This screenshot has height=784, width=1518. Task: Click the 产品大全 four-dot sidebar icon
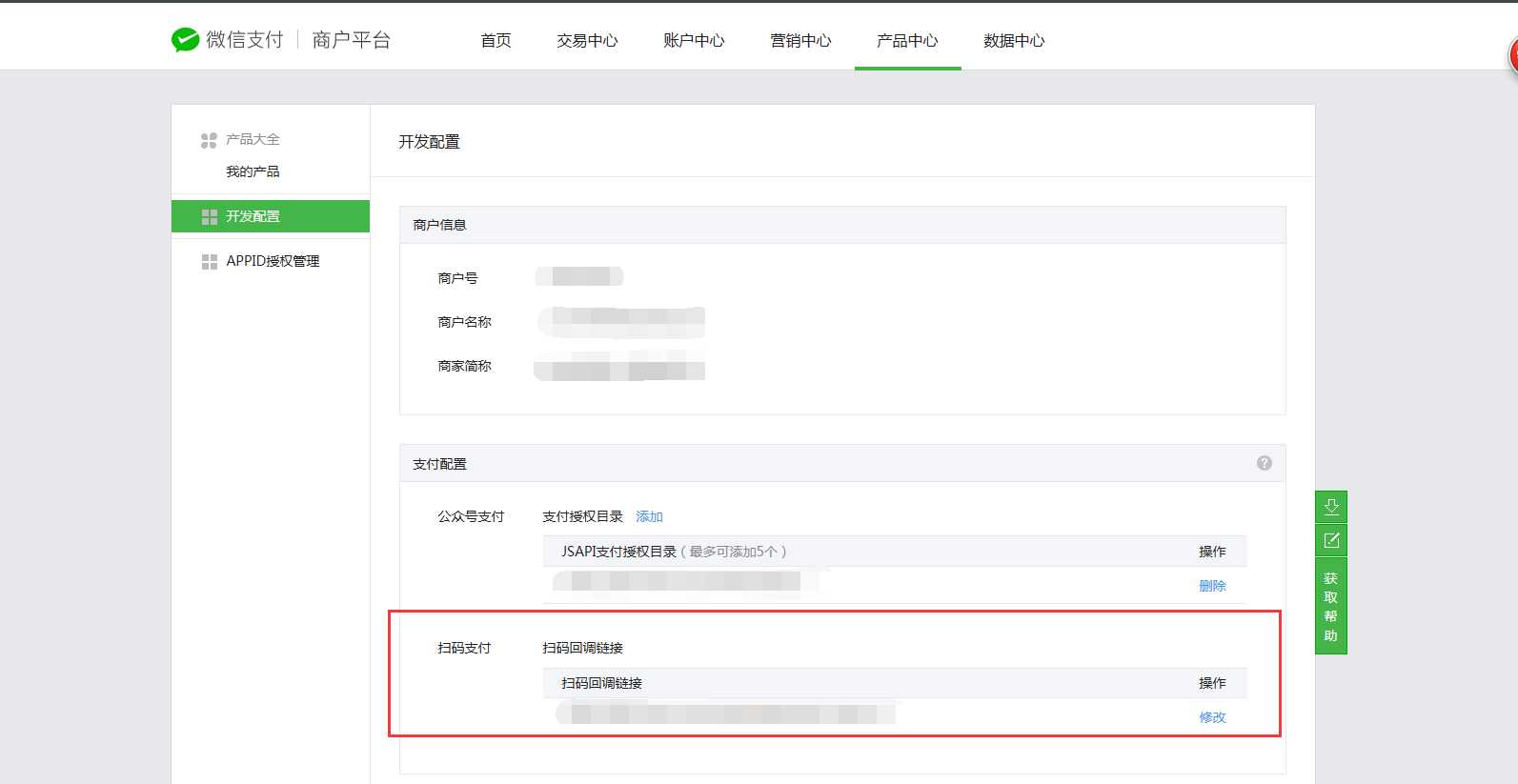209,140
